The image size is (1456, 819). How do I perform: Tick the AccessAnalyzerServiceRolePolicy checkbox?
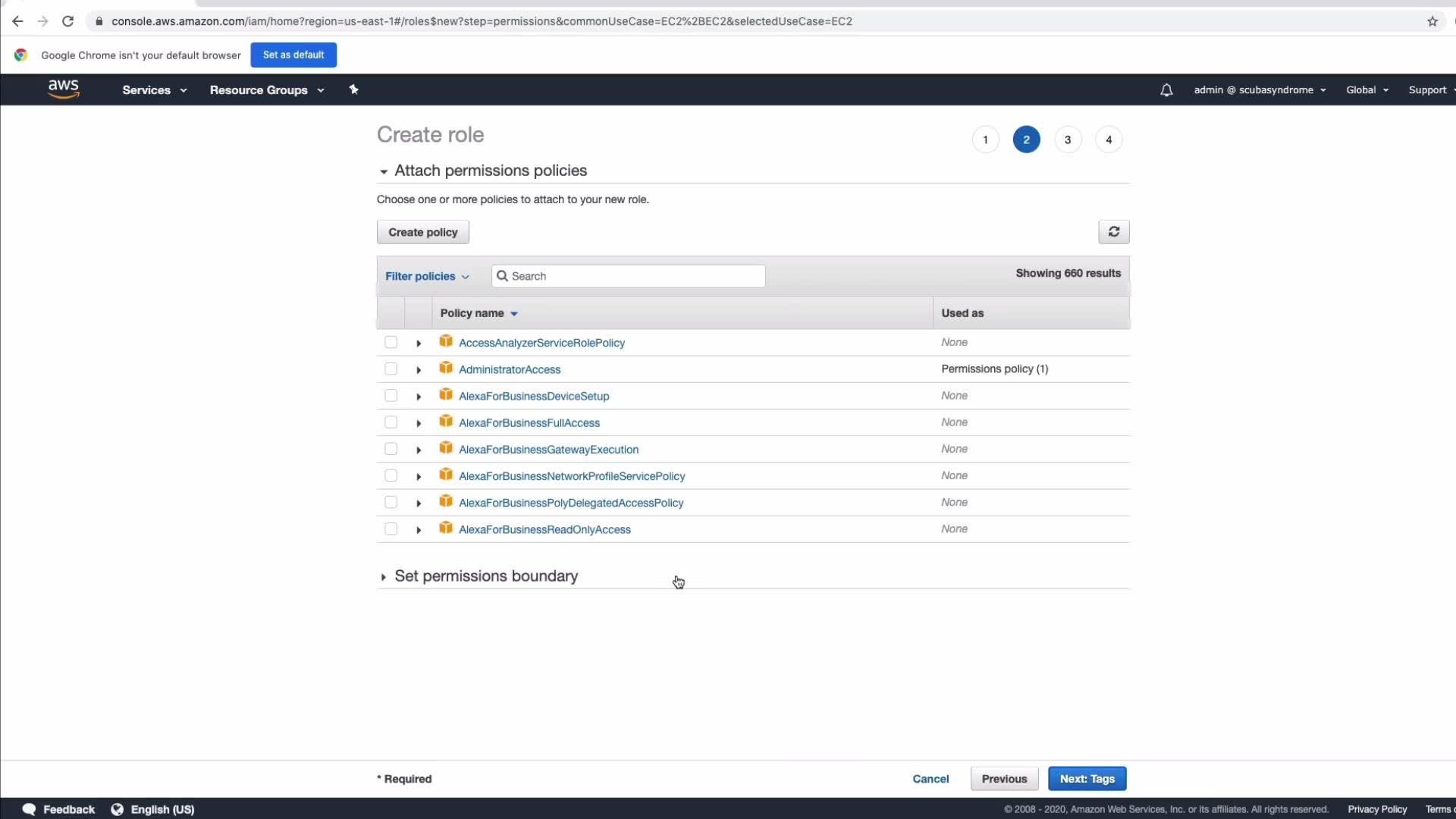(391, 343)
